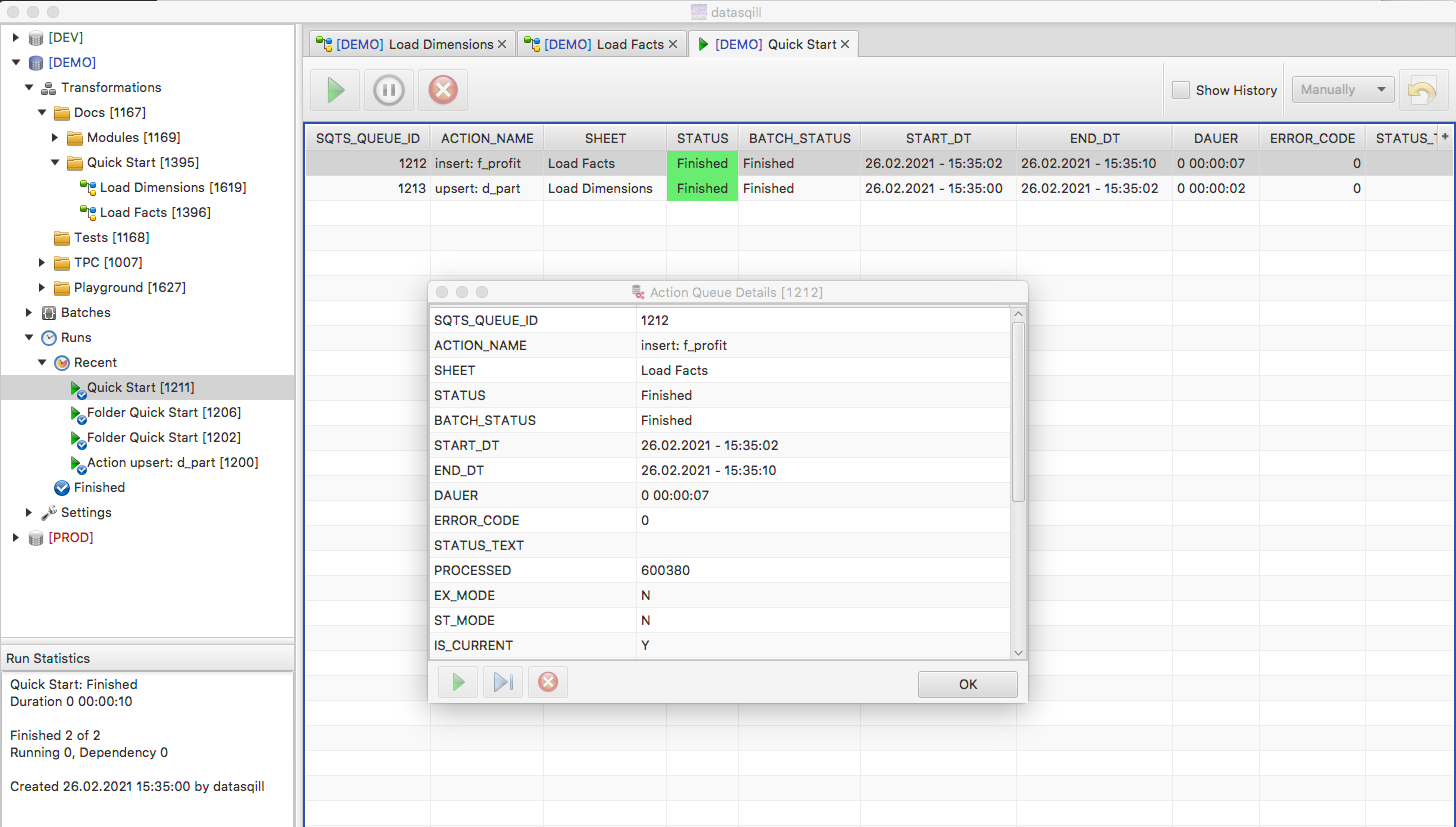Click the Folder Quick Start [1202] run icon
Screen dimensions: 1456x827
77,438
